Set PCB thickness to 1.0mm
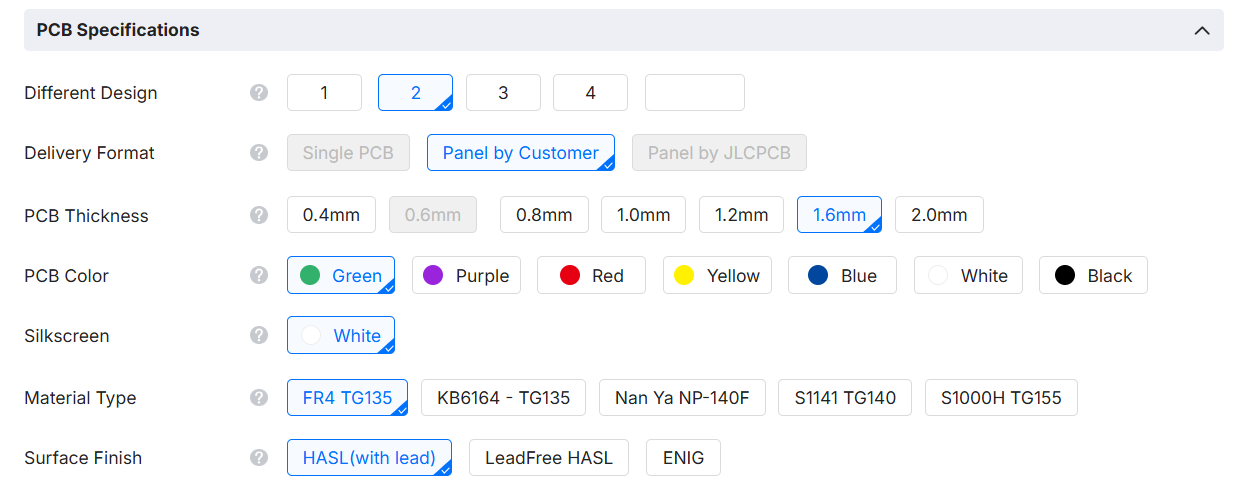1241x501 pixels. click(643, 215)
